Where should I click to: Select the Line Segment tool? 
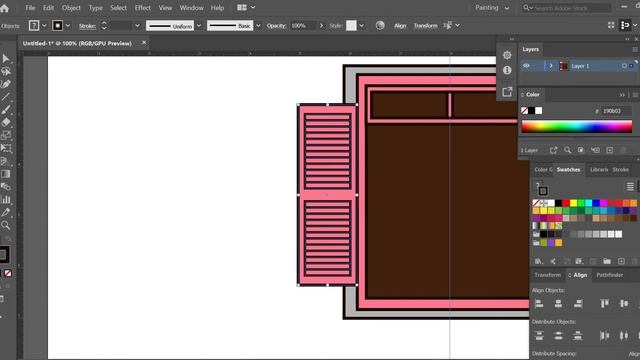(x=6, y=97)
